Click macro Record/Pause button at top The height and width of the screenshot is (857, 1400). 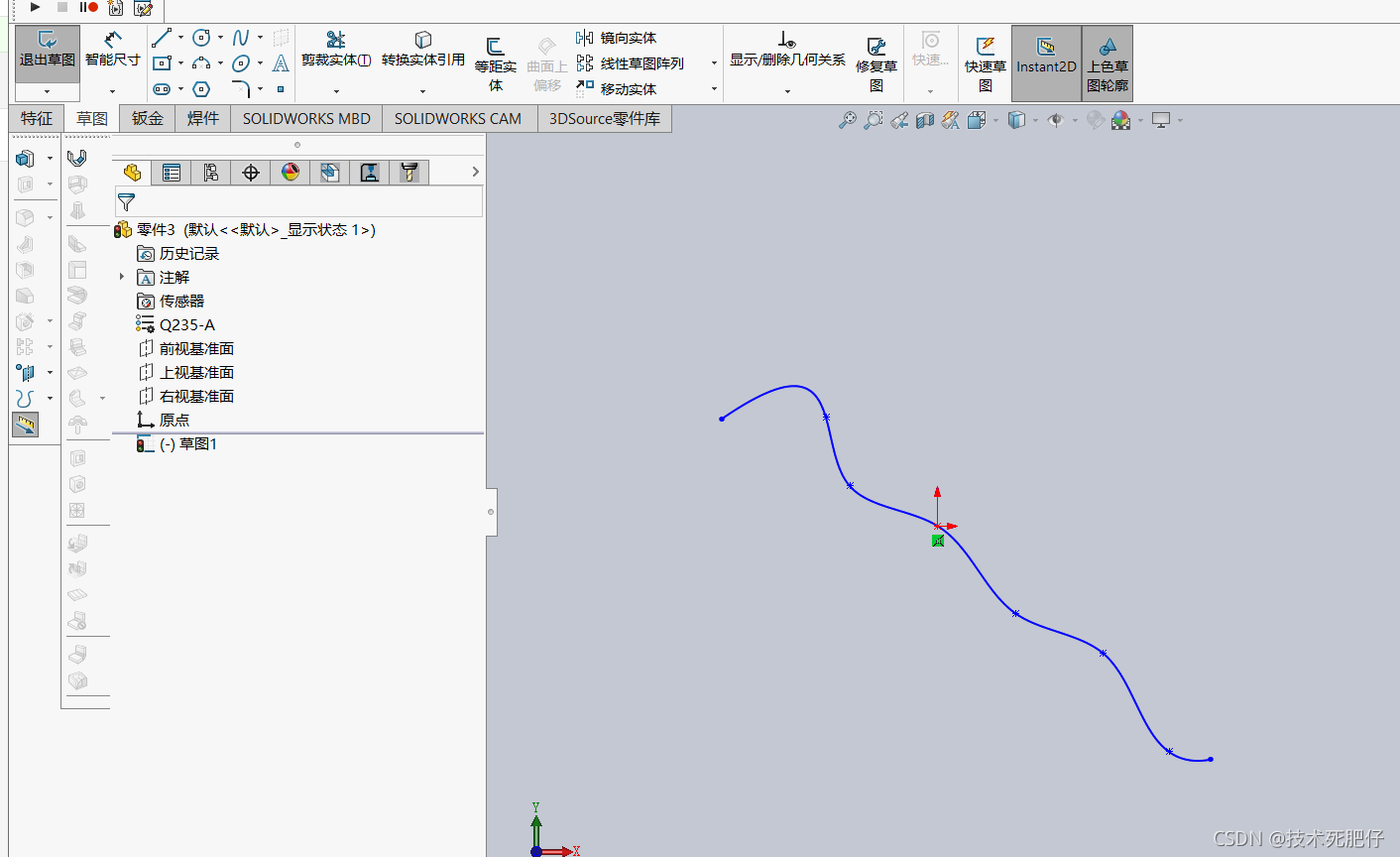(x=88, y=7)
